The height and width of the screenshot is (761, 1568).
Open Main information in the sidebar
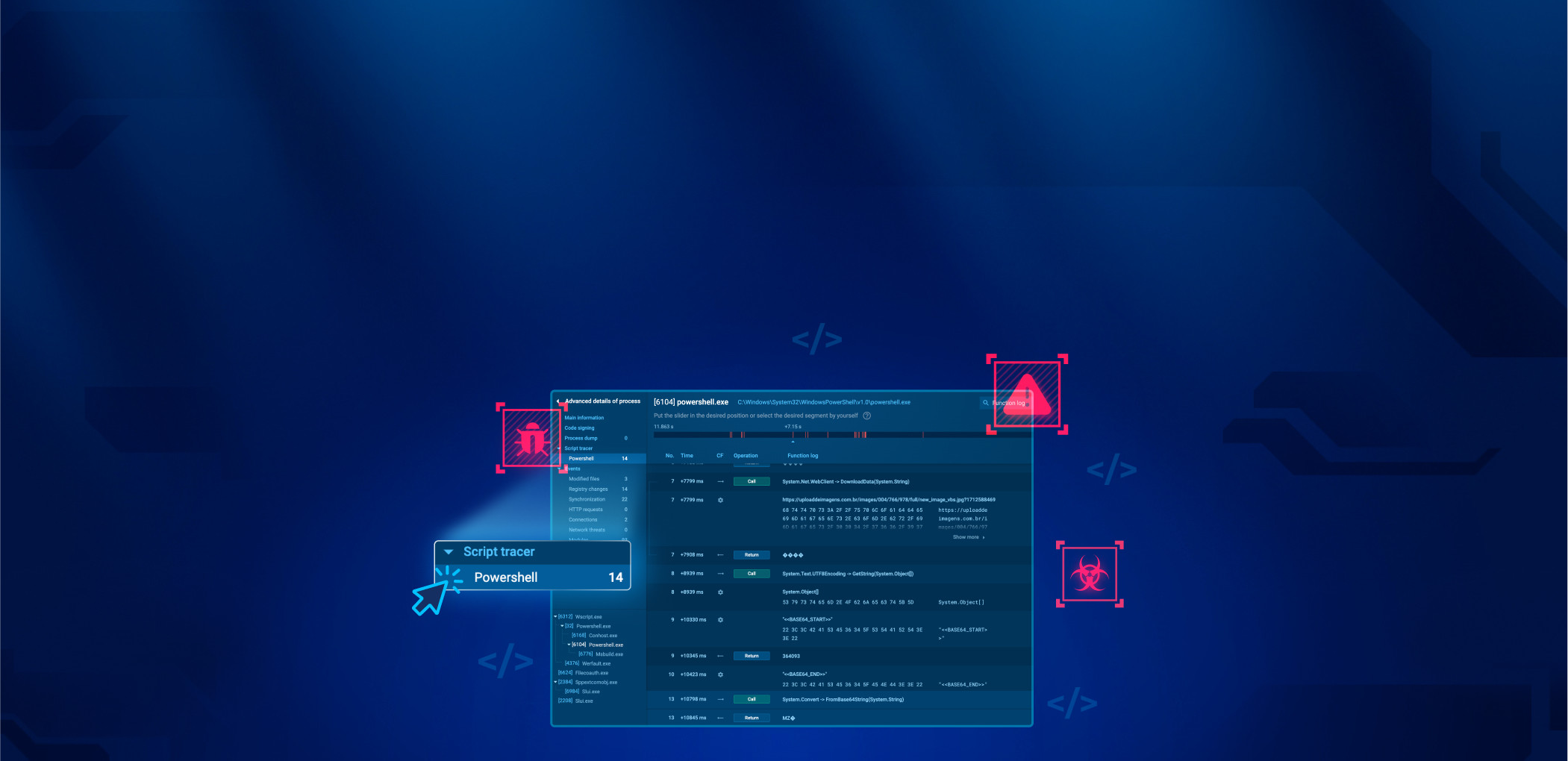coord(584,418)
